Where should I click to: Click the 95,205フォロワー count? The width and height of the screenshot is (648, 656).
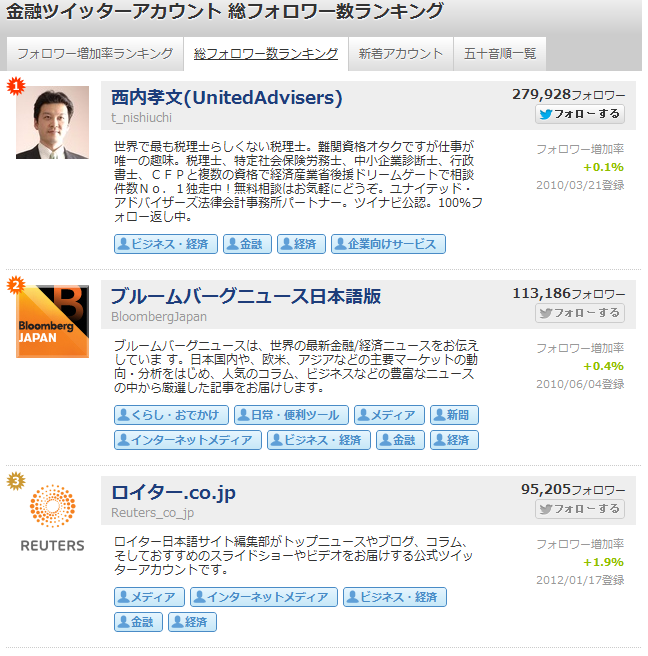click(573, 489)
